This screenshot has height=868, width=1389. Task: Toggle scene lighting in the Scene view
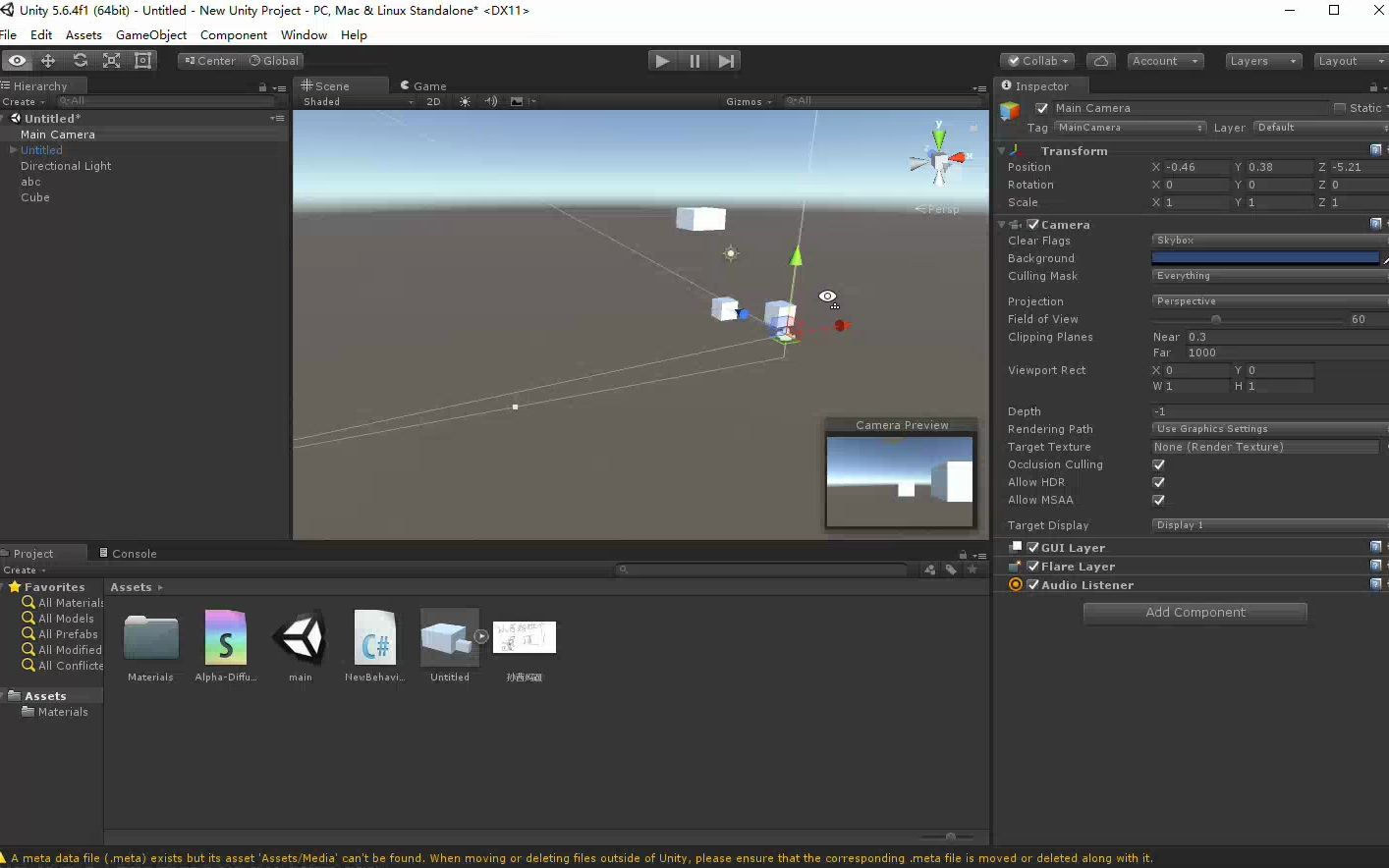[x=464, y=101]
